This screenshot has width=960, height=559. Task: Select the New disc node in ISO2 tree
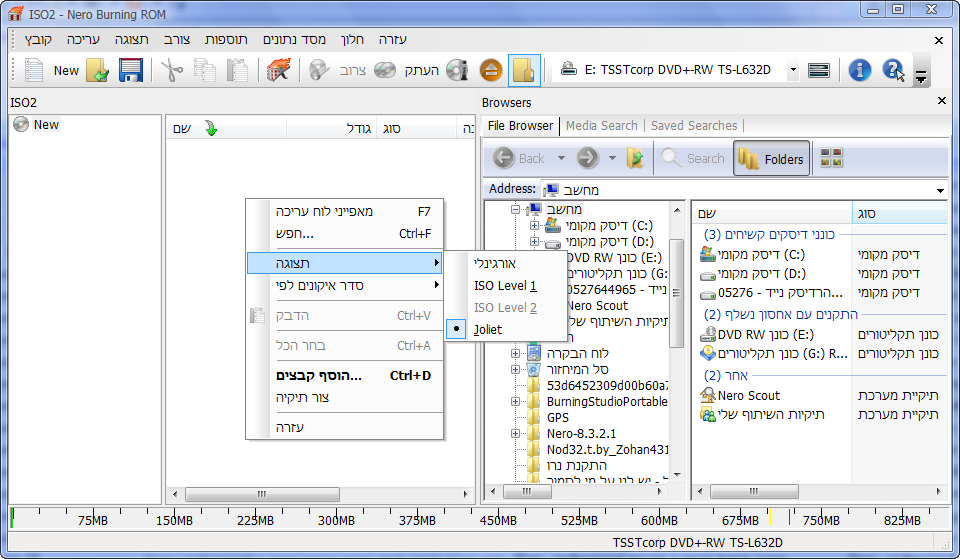[37, 124]
